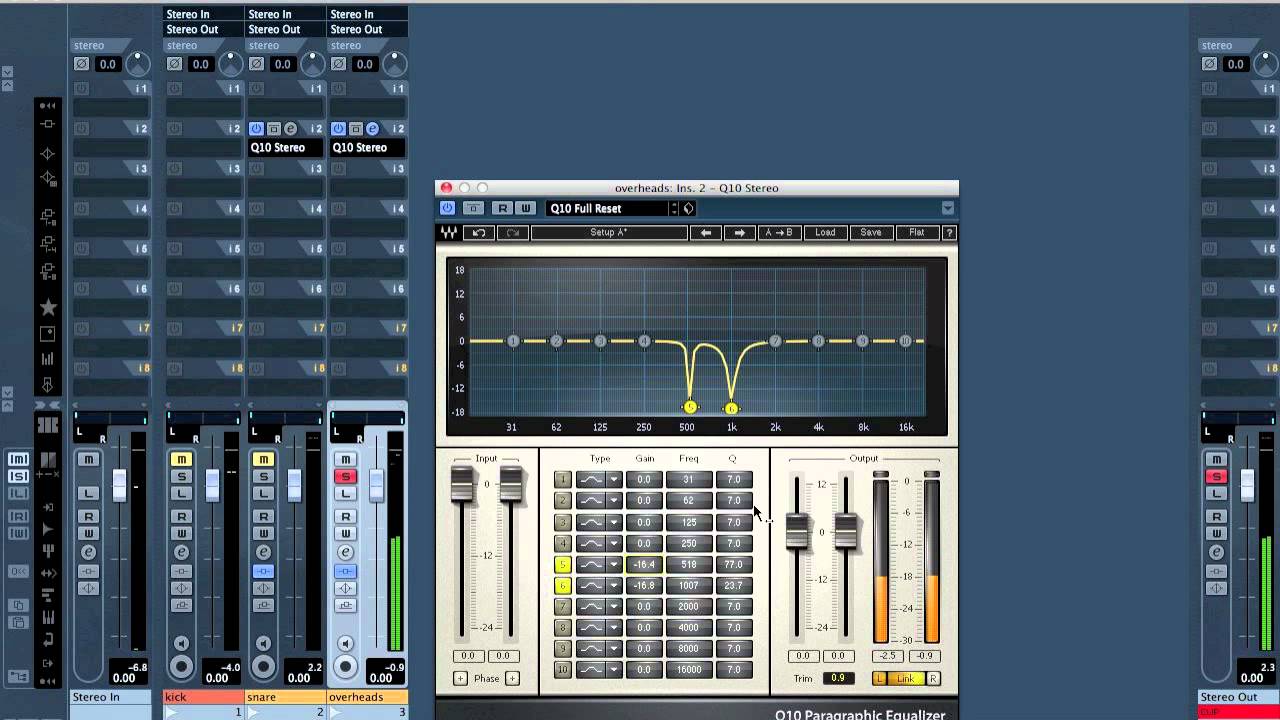Click EQ band 6 node on graph

coord(732,408)
